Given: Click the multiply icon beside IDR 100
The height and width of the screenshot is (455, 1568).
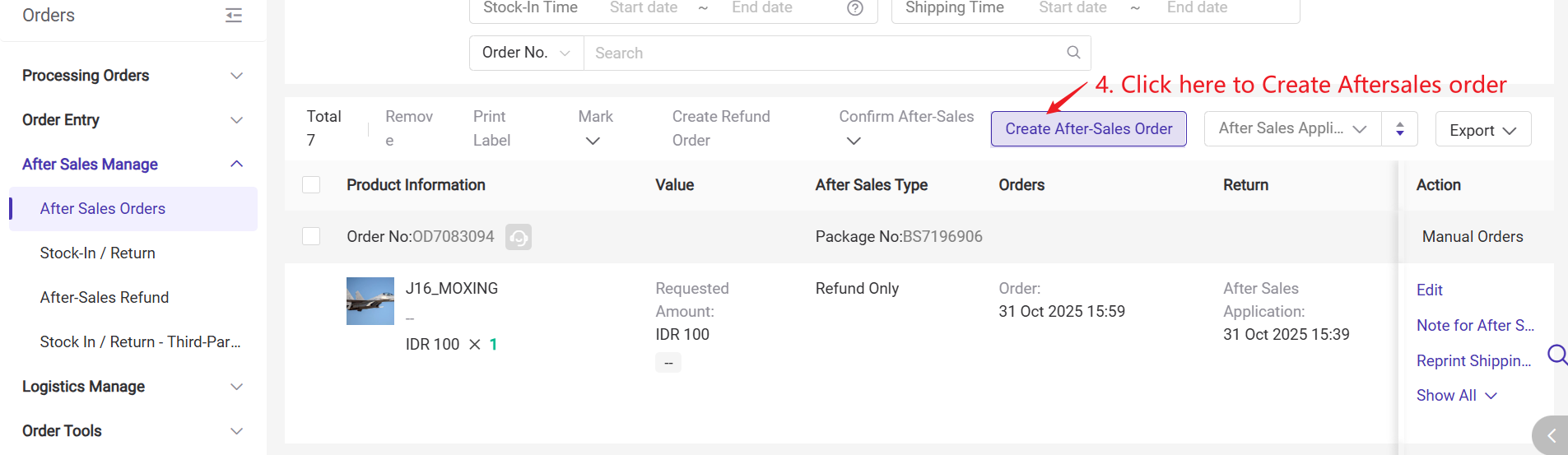Looking at the screenshot, I should click(475, 345).
